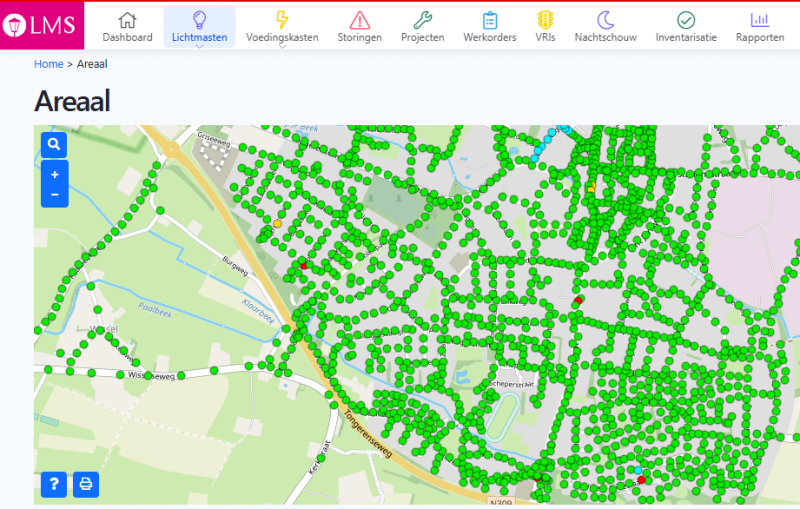Click the Inventarisatie checkmark circle icon
The image size is (800, 509).
[685, 19]
